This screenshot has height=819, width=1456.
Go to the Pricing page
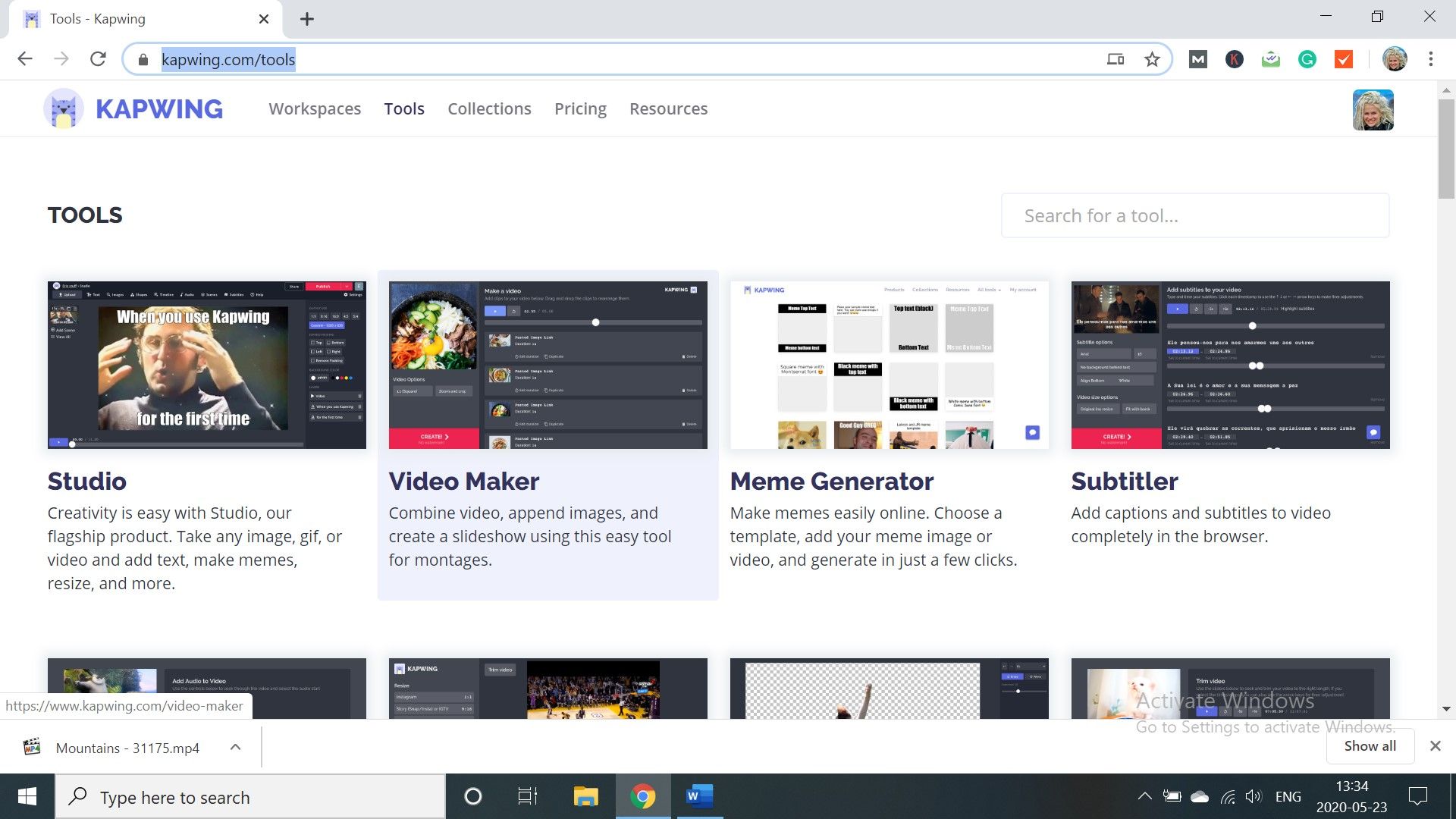click(x=580, y=109)
